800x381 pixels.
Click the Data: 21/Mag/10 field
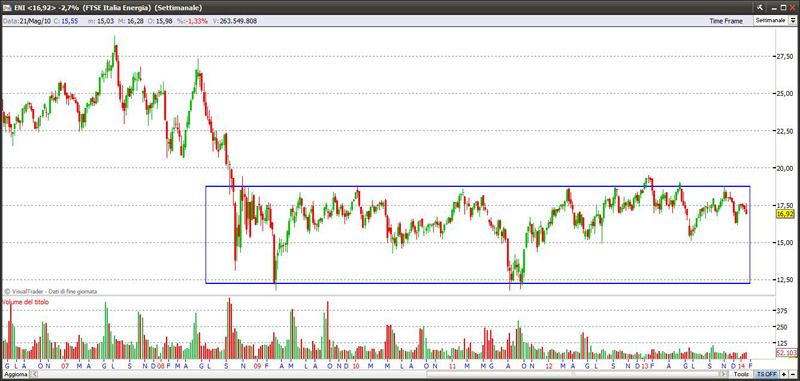26,21
